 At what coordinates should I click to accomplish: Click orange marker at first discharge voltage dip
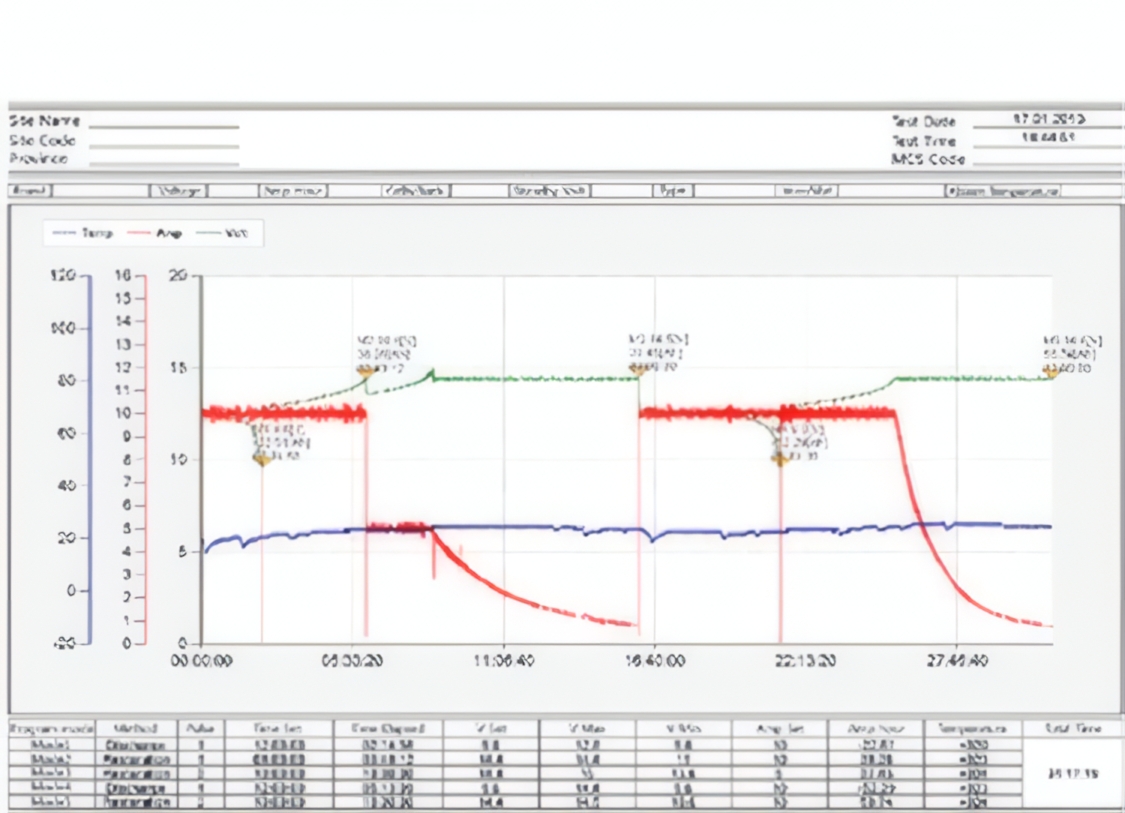coord(262,459)
